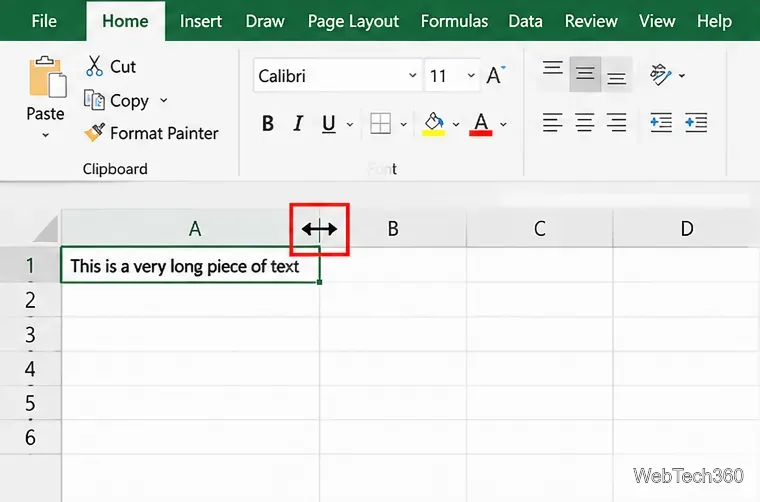
Task: Select row 4 header
Action: [x=30, y=369]
